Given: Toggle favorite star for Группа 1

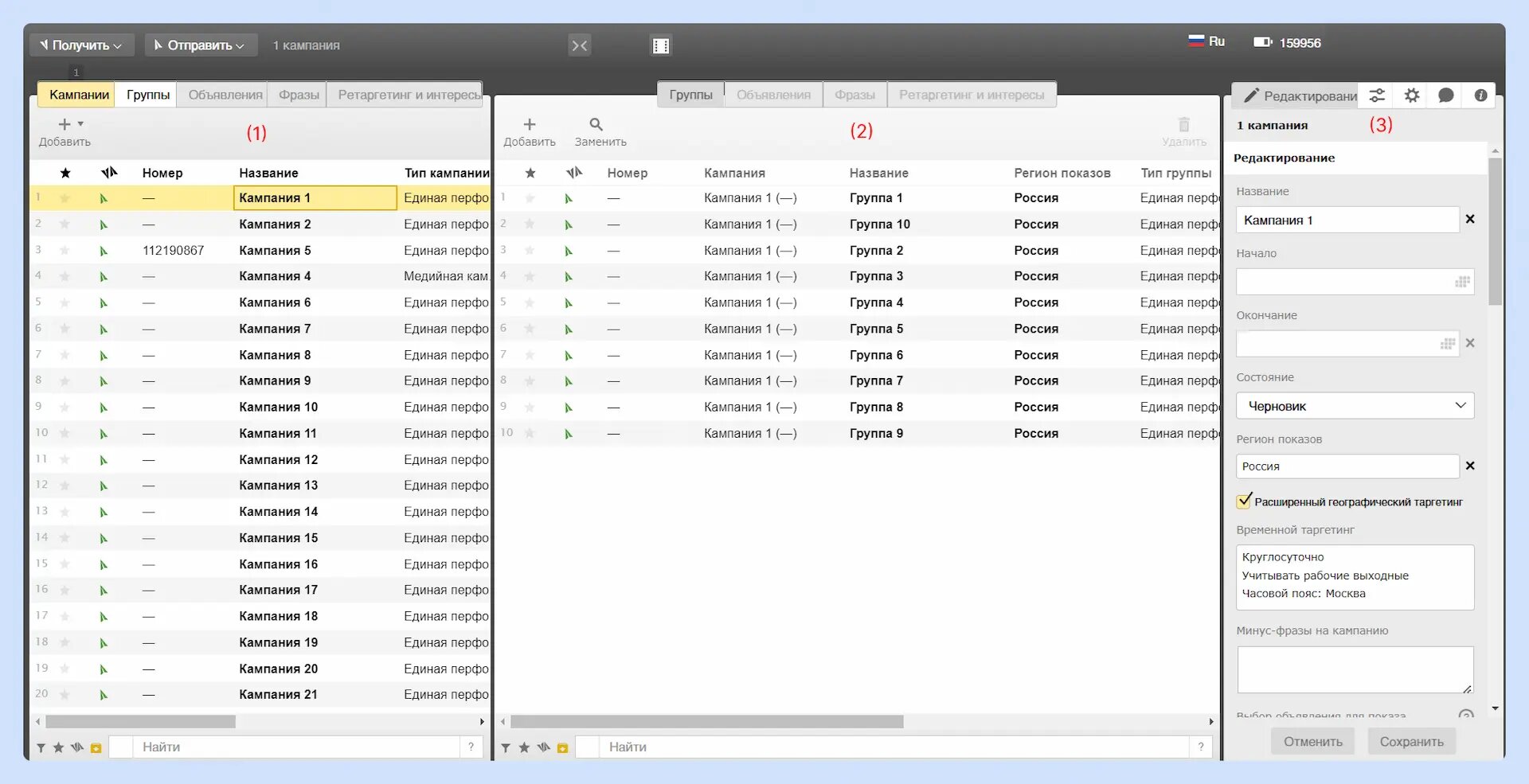Looking at the screenshot, I should 530,198.
